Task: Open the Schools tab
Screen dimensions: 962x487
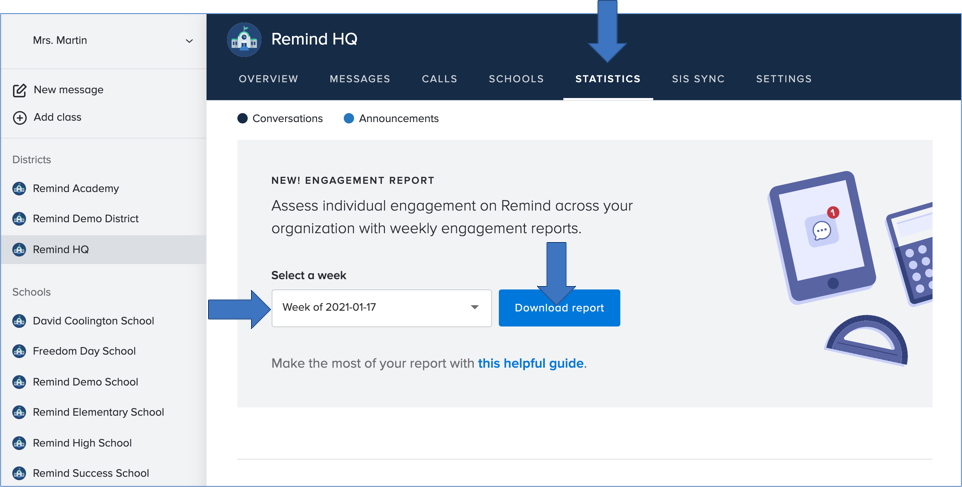Action: (516, 79)
